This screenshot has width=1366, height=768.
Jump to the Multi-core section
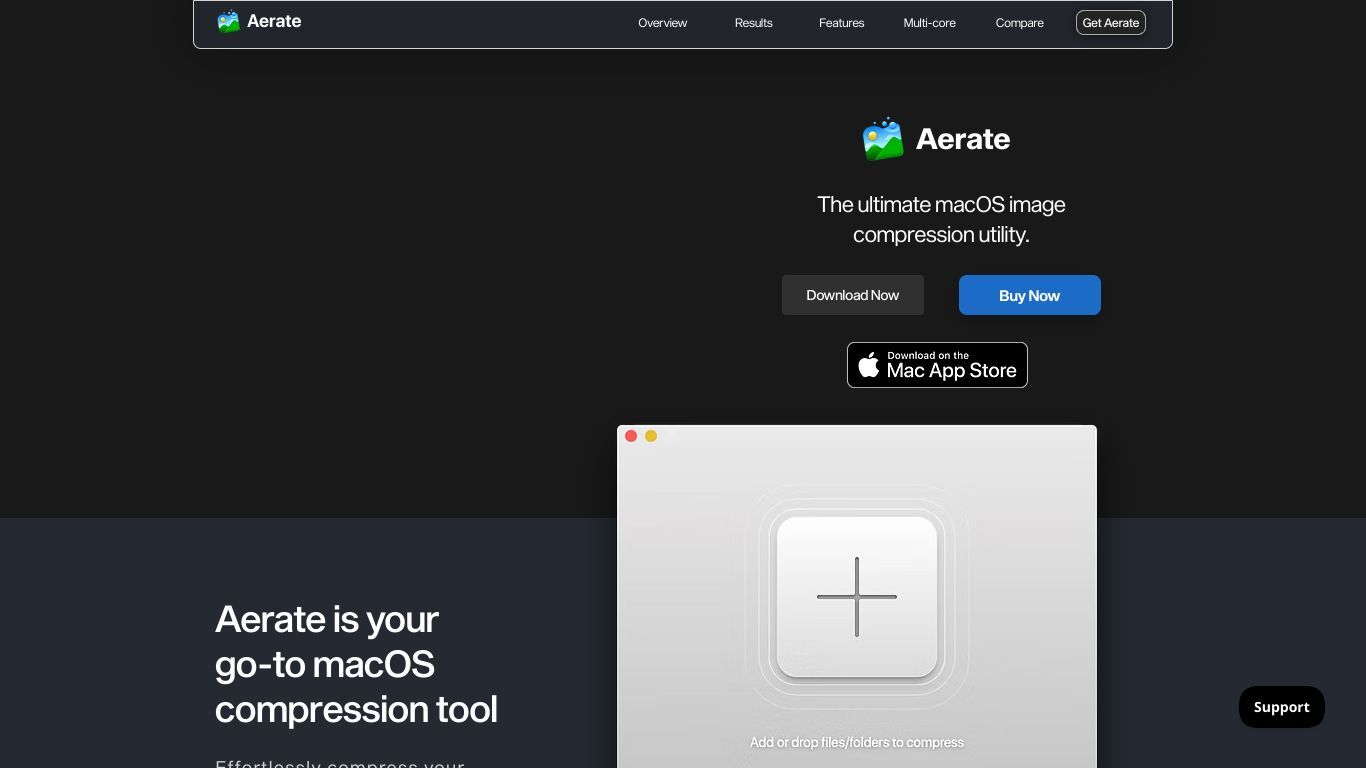coord(930,23)
